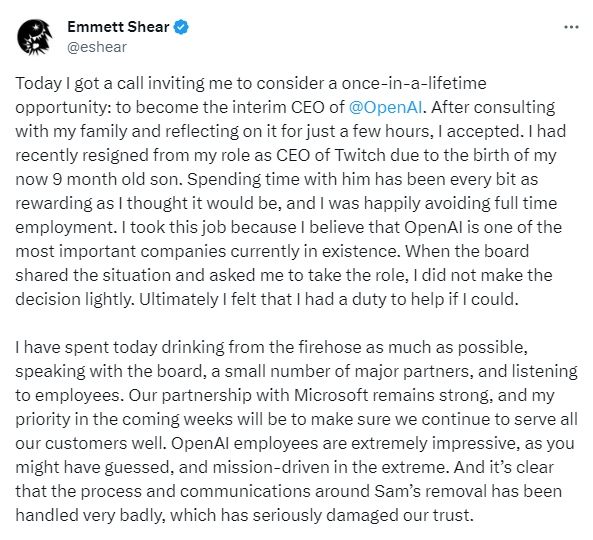
Task: Click the sentence starting Ultimately I felt
Action: pyautogui.click(x=328, y=299)
